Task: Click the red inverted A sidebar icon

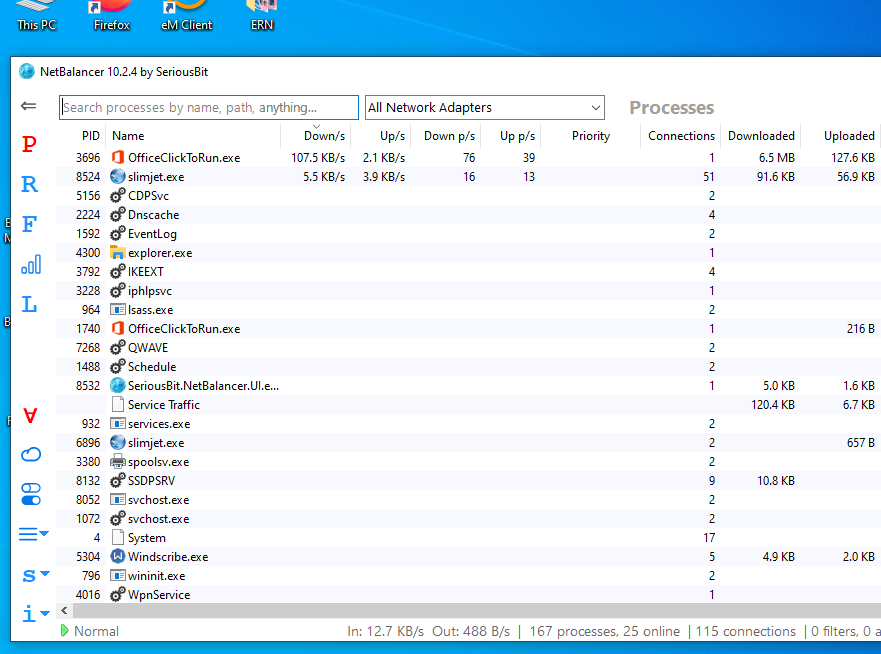Action: point(30,415)
